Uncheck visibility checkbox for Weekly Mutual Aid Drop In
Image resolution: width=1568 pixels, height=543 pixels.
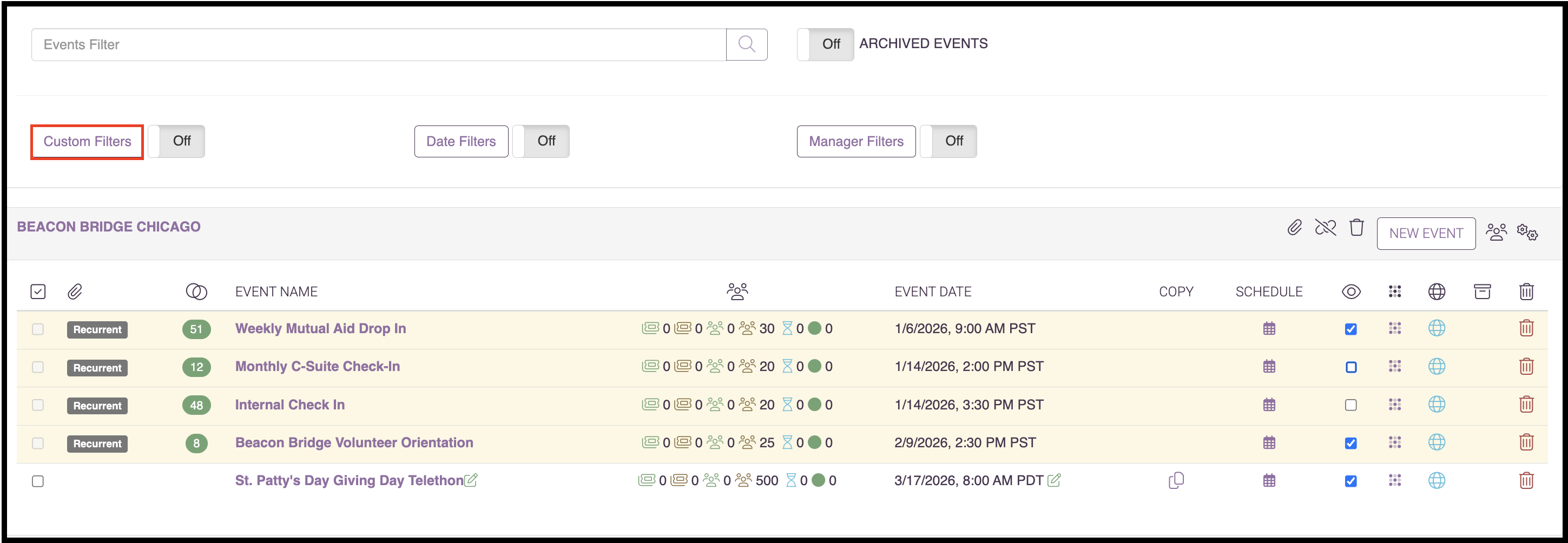point(1350,329)
